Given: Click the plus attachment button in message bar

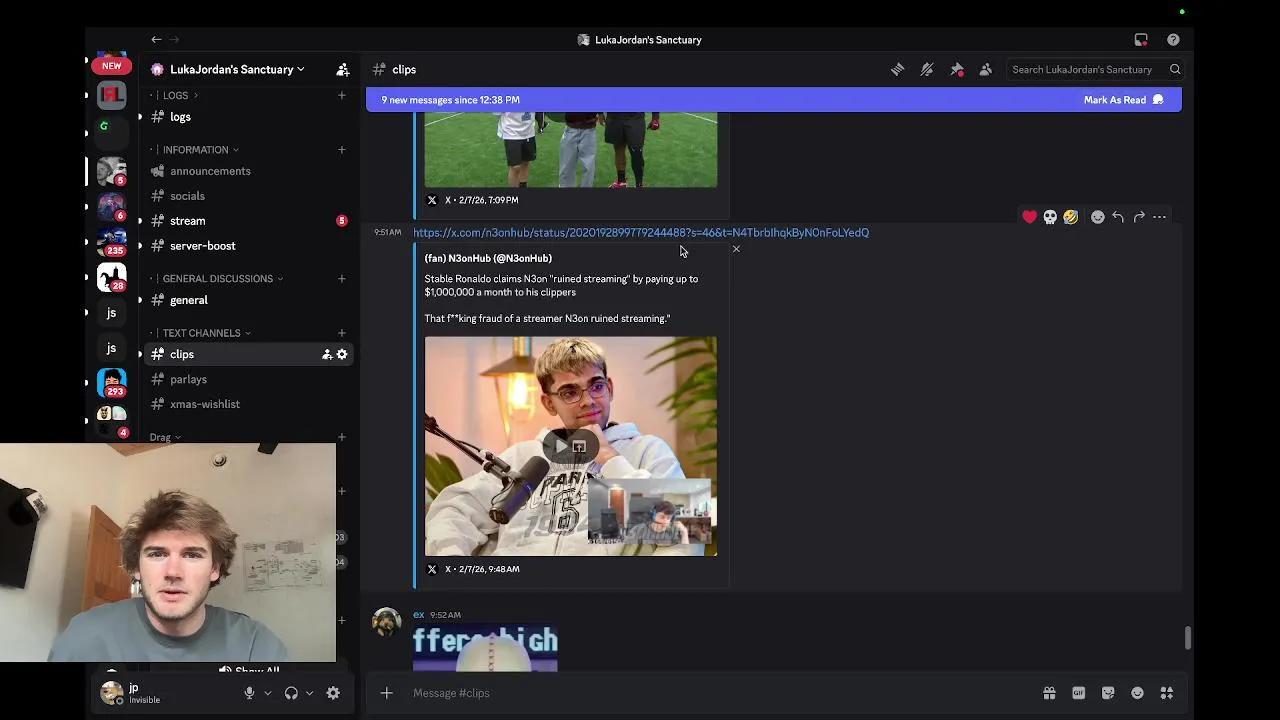Looking at the screenshot, I should (387, 693).
